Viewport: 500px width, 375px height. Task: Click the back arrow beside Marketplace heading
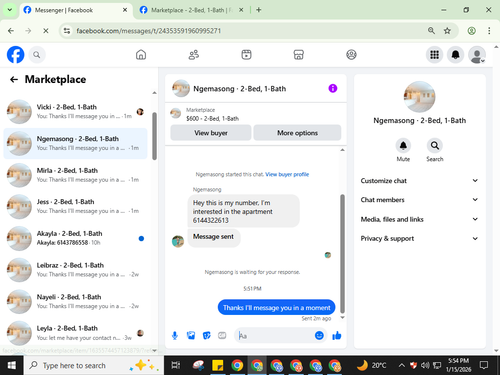click(x=14, y=79)
